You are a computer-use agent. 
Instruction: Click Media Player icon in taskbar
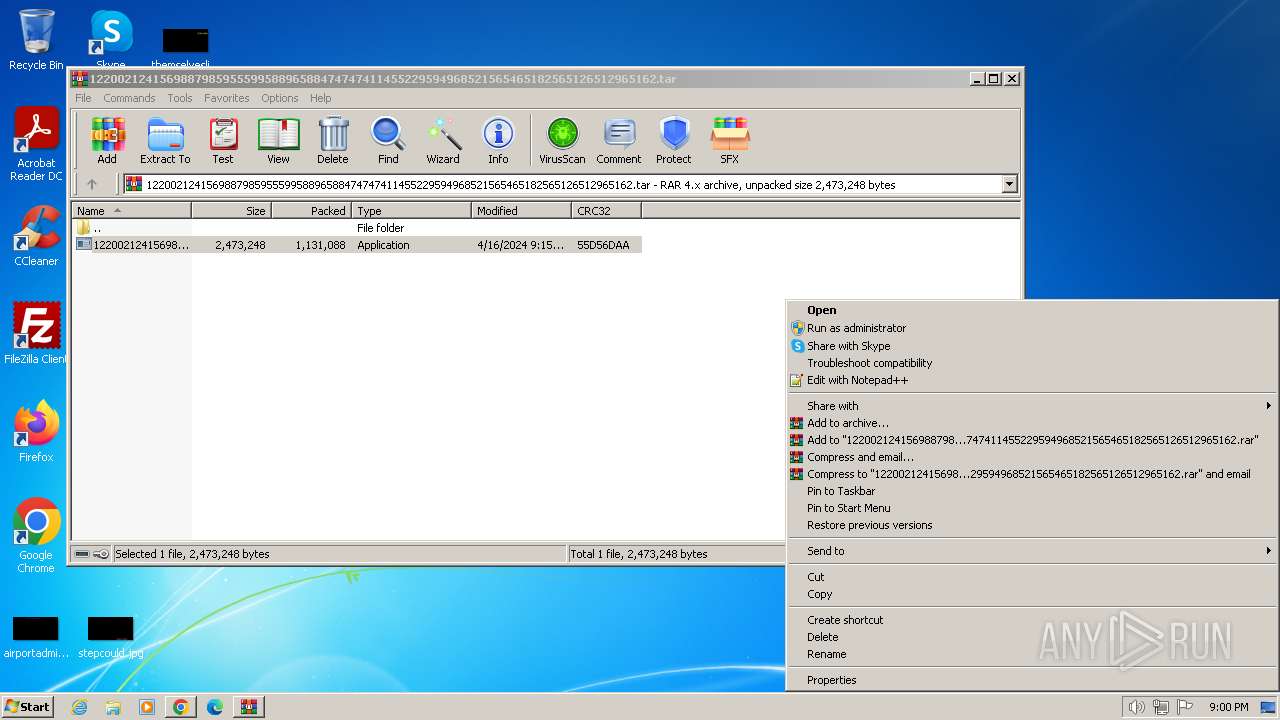pyautogui.click(x=147, y=707)
